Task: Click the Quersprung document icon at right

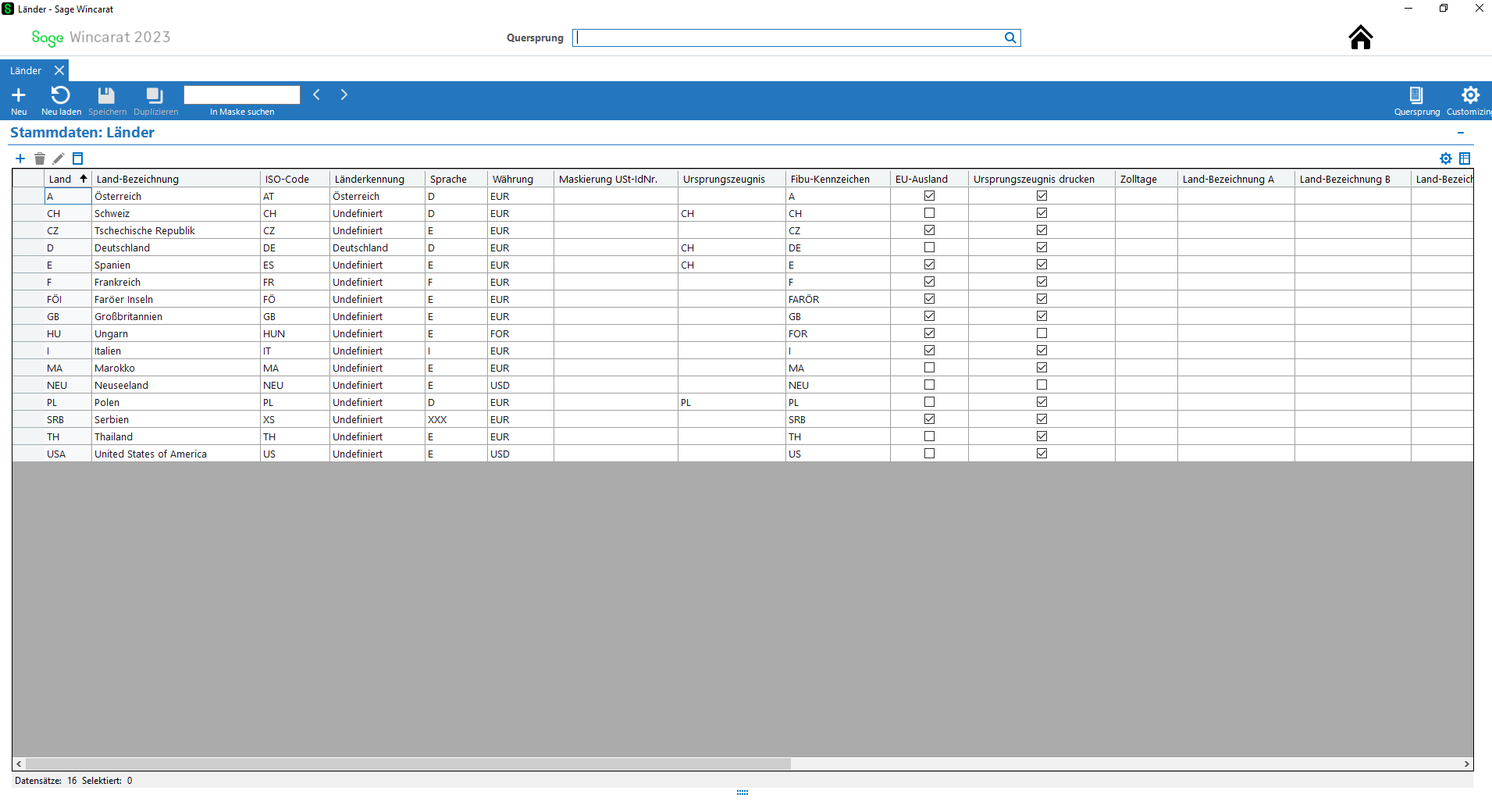Action: pos(1415,95)
